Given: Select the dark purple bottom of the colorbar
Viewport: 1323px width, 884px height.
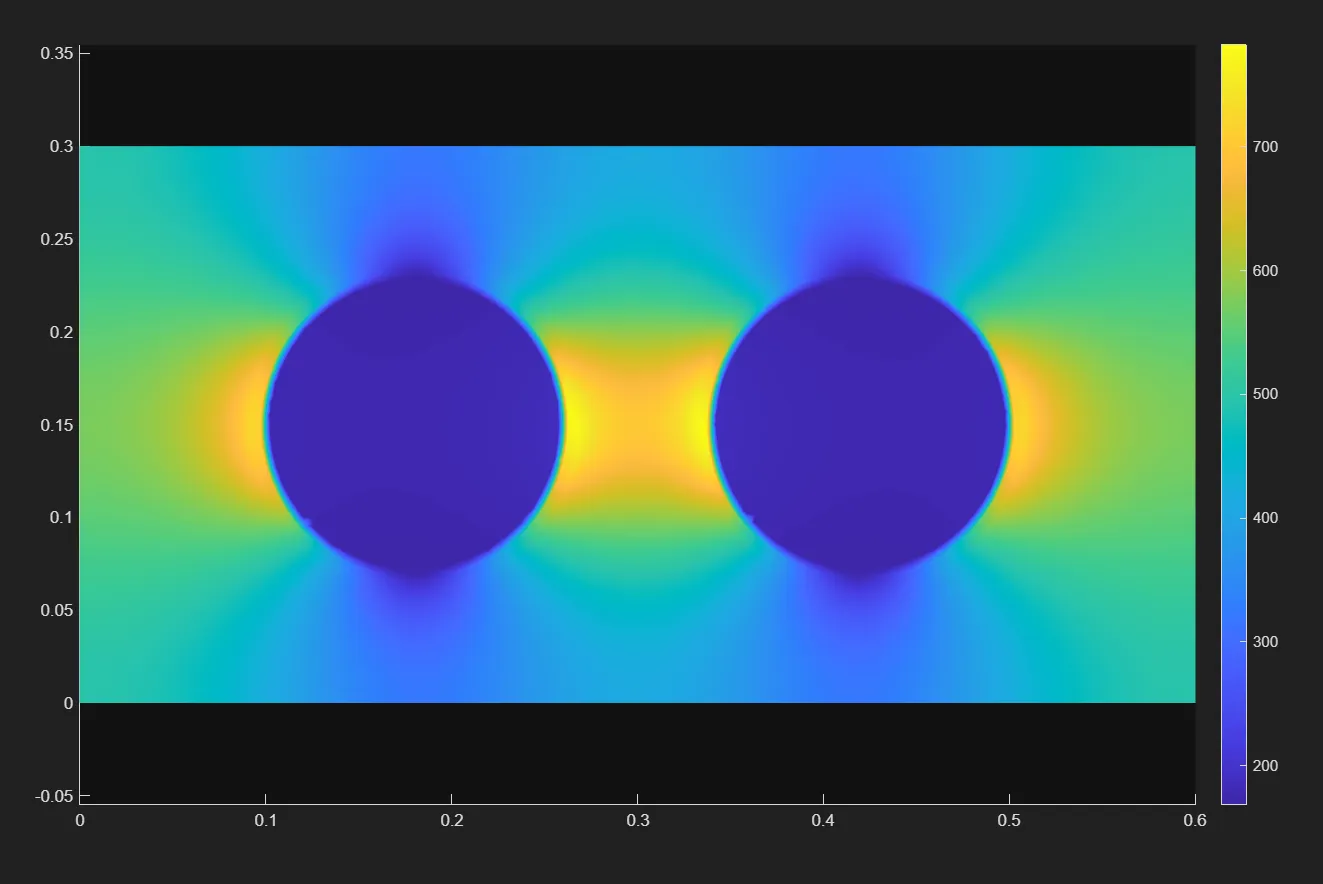Looking at the screenshot, I should (1233, 795).
